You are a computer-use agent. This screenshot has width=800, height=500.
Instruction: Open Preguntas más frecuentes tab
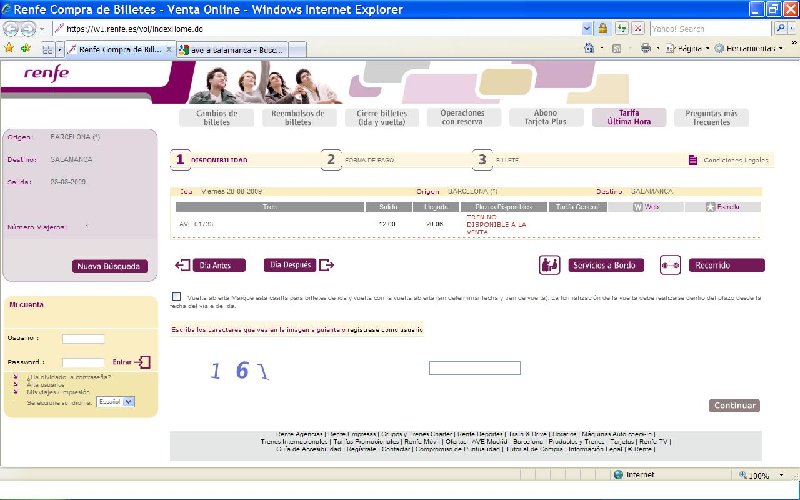[711, 117]
